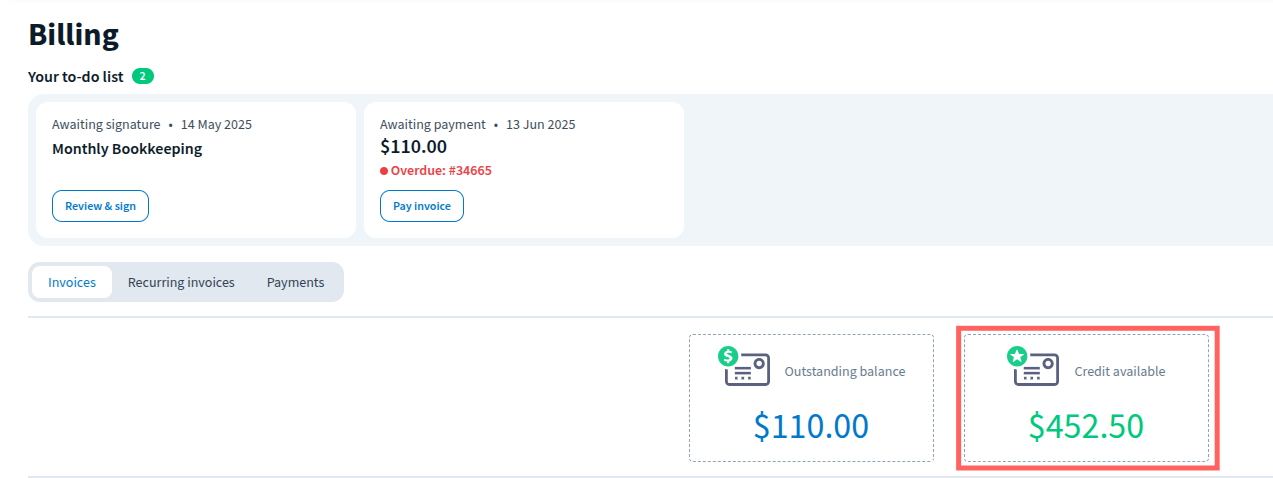The width and height of the screenshot is (1273, 478).
Task: Click the 'Credit available' label text
Action: (x=1119, y=371)
